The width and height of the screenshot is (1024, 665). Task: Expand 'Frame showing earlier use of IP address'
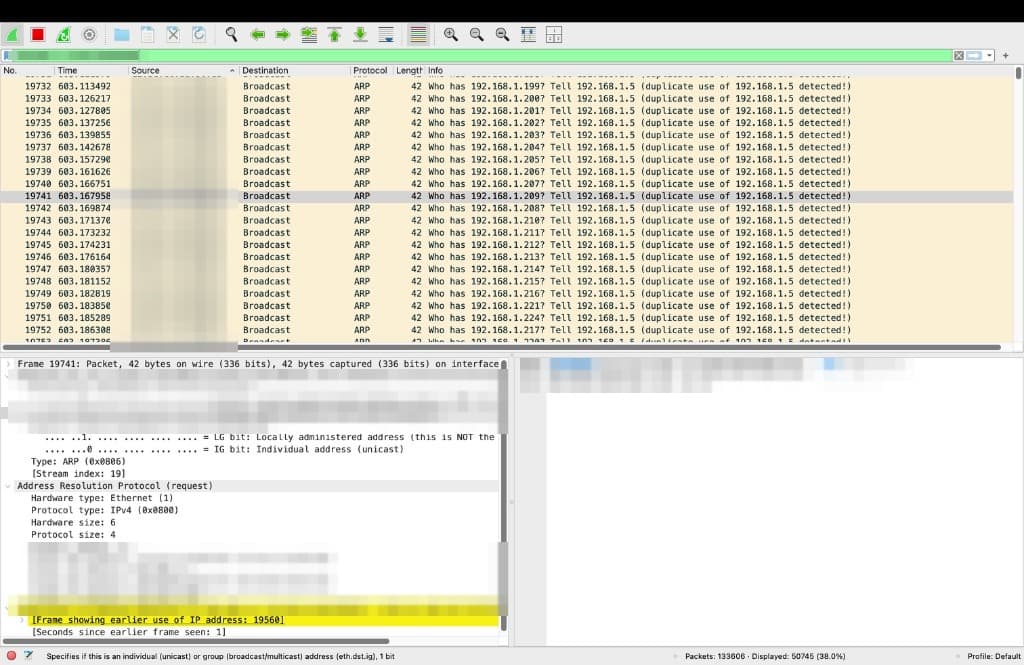click(22, 620)
